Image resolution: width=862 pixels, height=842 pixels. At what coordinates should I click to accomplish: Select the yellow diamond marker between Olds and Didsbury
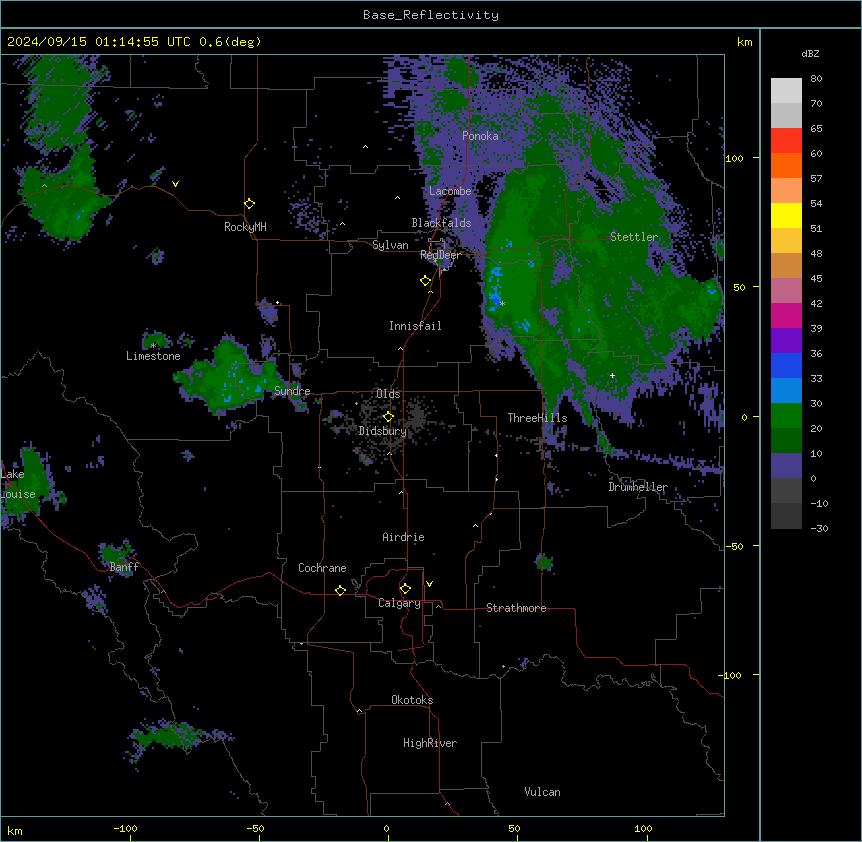pos(388,417)
